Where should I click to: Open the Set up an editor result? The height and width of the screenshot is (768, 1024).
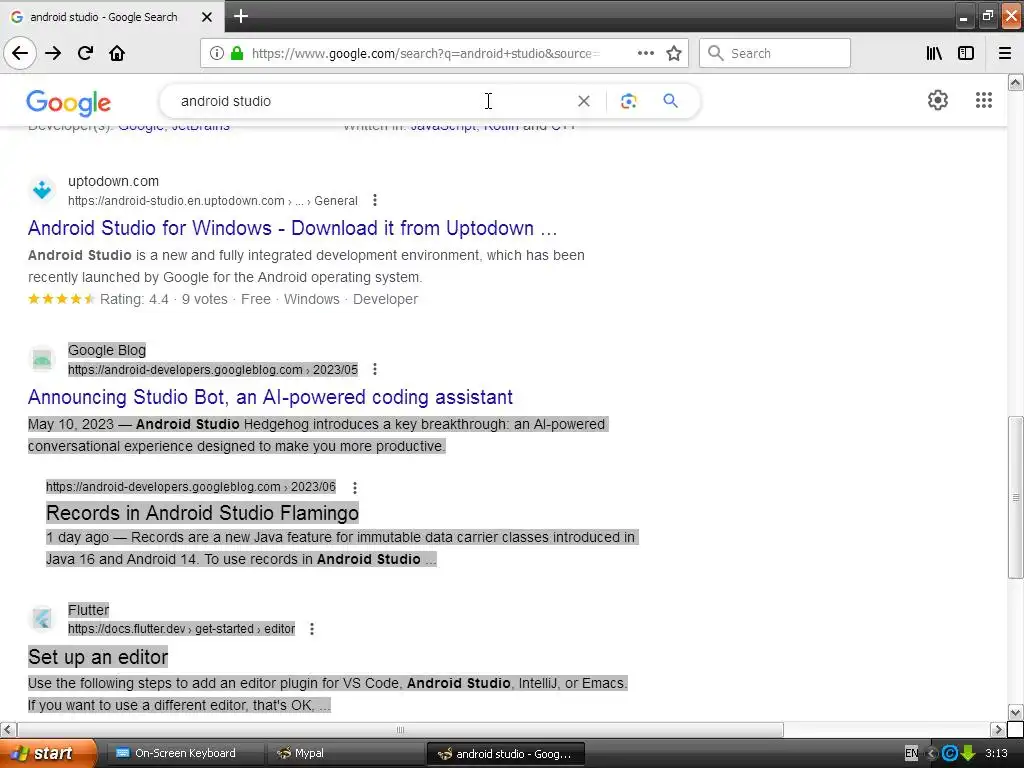point(98,657)
